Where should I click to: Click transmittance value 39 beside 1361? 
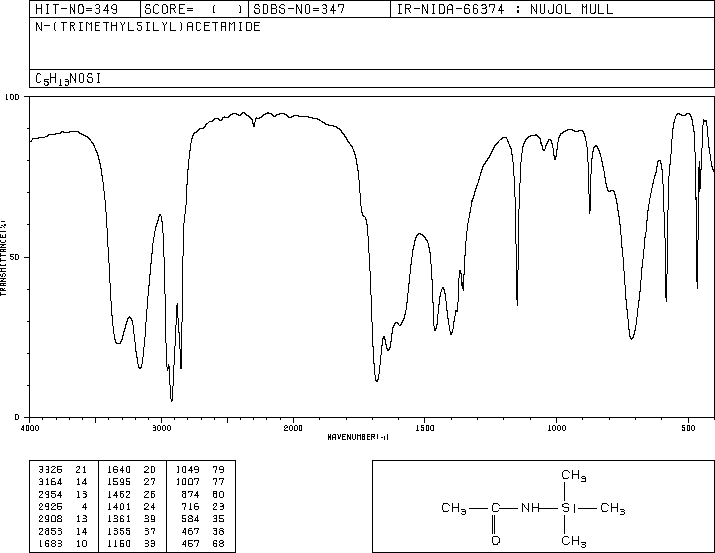pyautogui.click(x=150, y=519)
